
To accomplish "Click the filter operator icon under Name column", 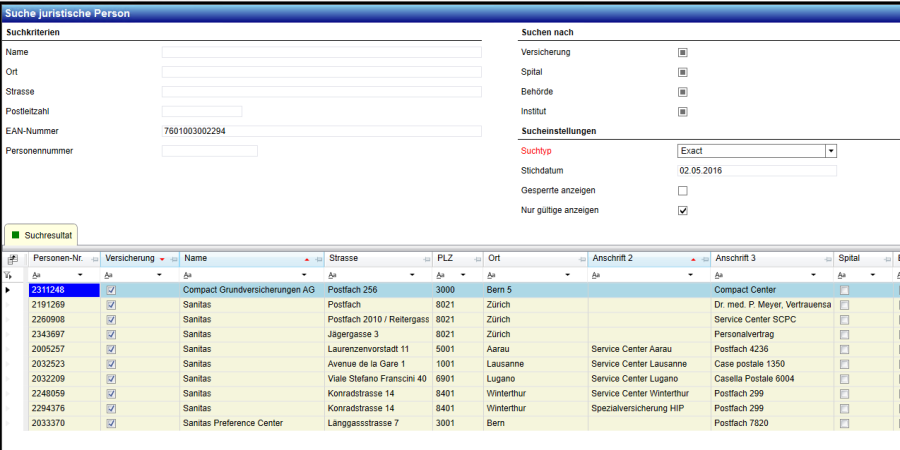I will click(188, 274).
